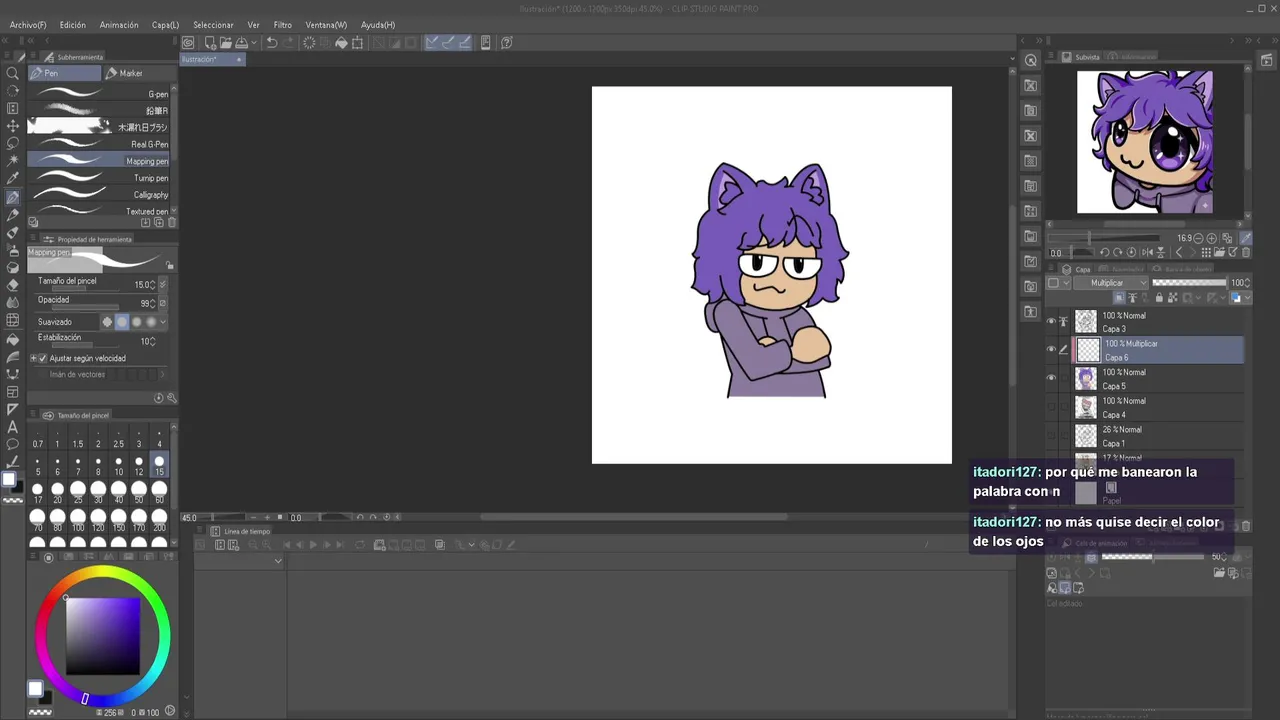Show layer Capa 4
Viewport: 1280px width, 720px height.
point(1051,407)
